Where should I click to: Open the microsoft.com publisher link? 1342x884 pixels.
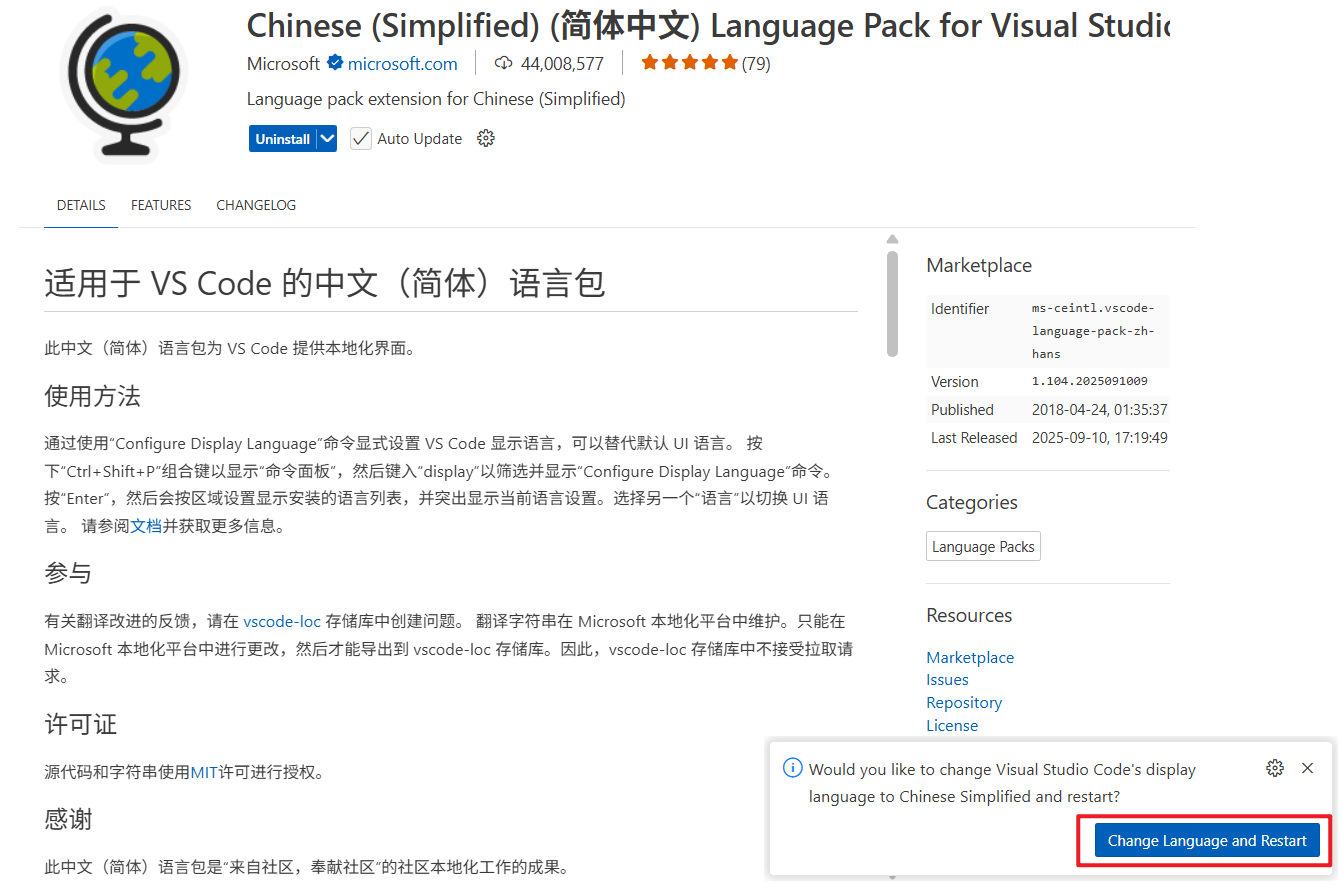pos(403,63)
